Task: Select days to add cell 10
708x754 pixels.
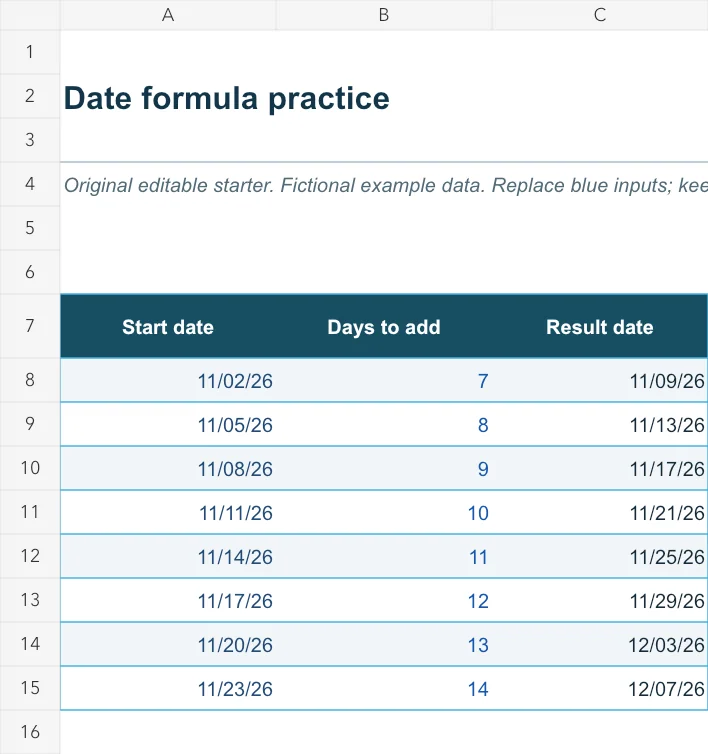Action: coord(384,512)
